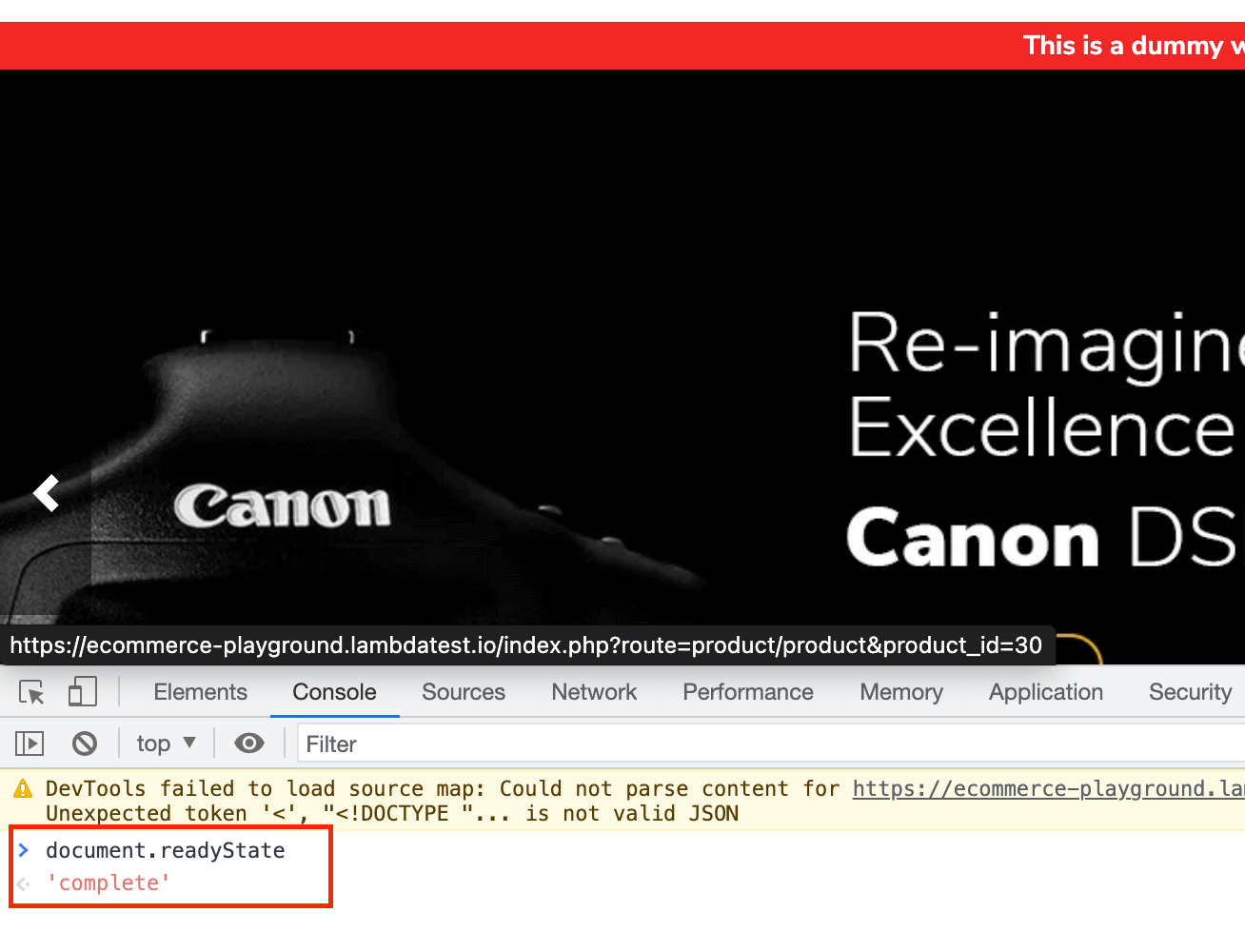
Task: Activate the inspect element picker icon
Action: pyautogui.click(x=31, y=692)
